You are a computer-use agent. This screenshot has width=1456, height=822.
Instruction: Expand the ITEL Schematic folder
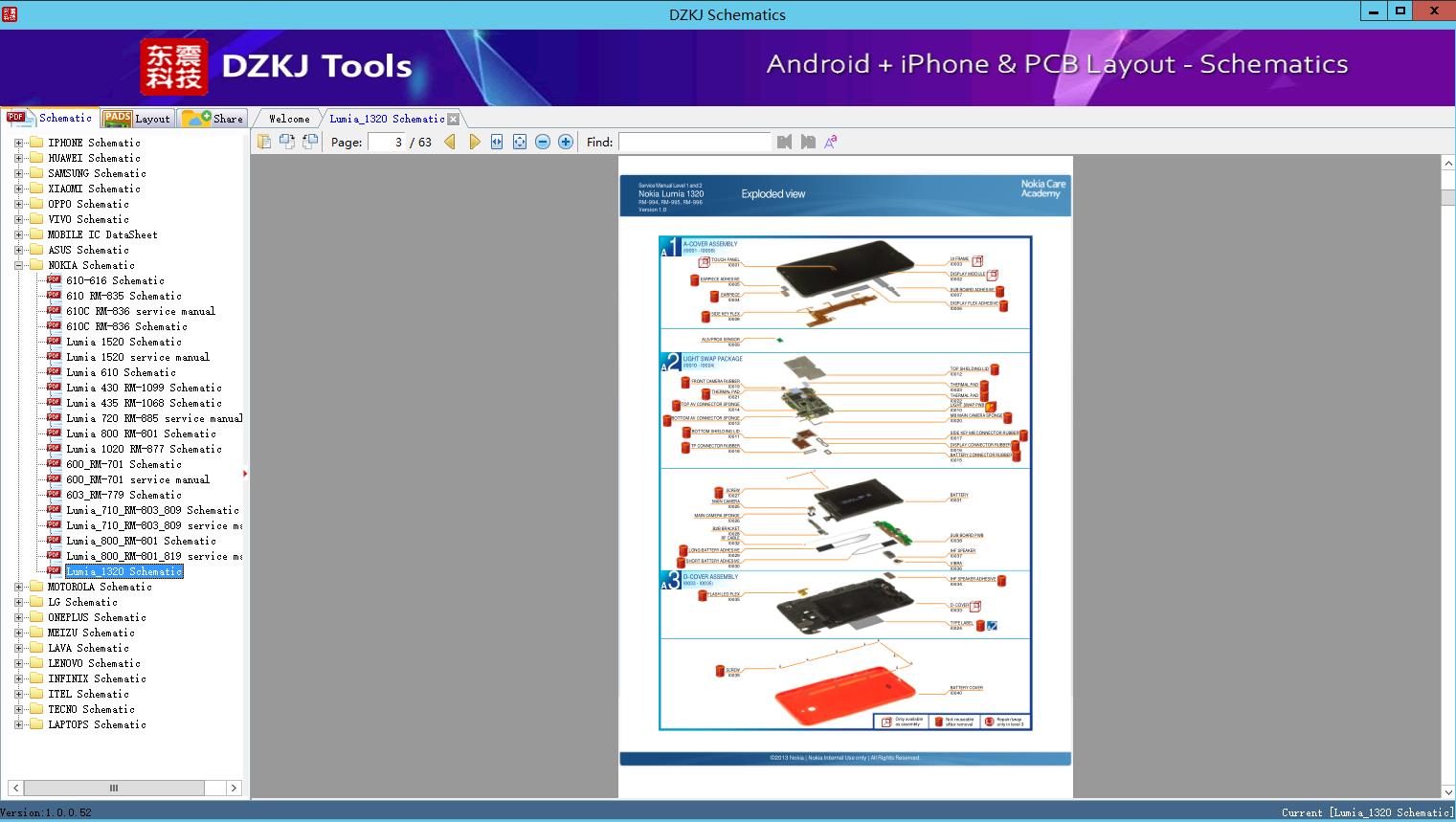pyautogui.click(x=18, y=694)
